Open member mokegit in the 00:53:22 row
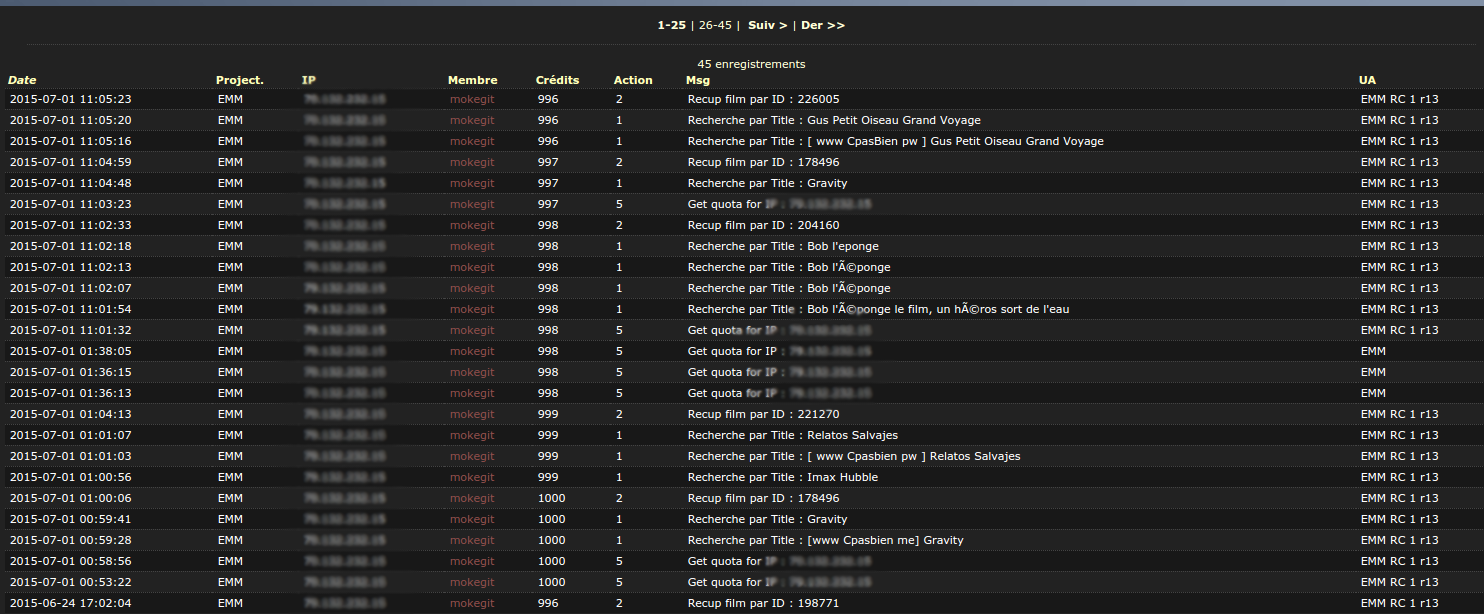 pos(472,582)
